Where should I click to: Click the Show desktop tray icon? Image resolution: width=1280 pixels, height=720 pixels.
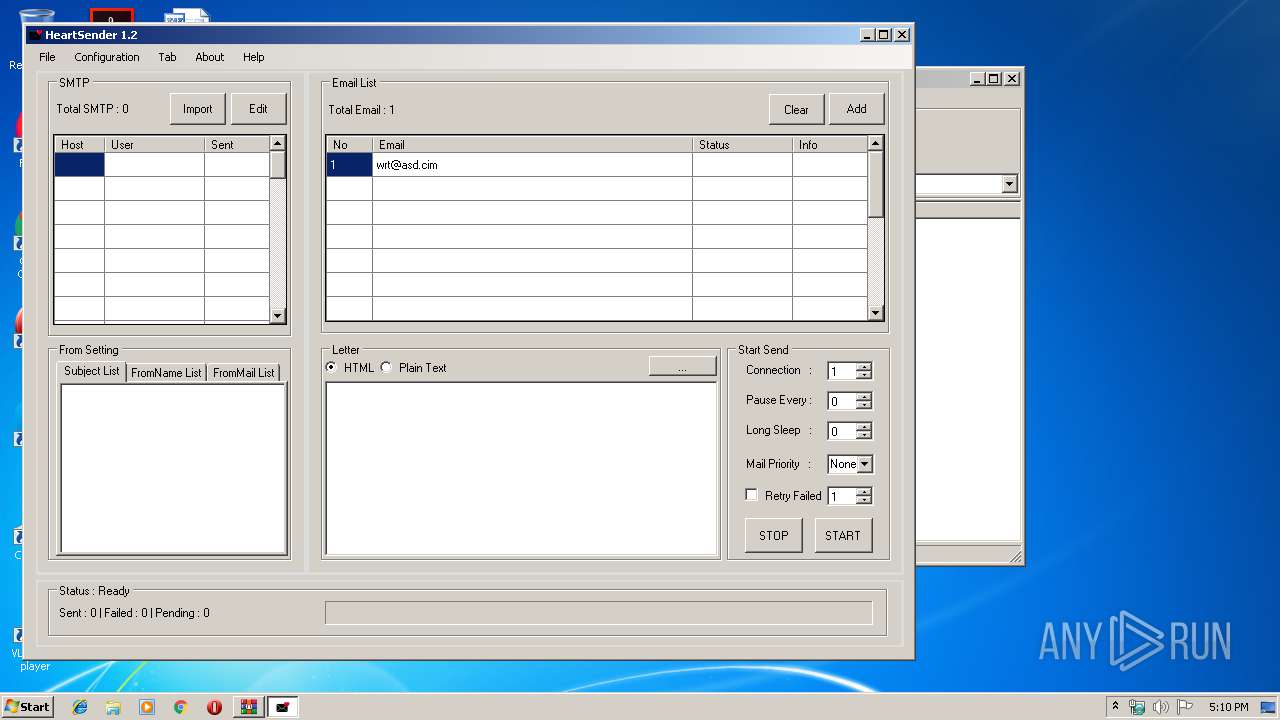1269,707
